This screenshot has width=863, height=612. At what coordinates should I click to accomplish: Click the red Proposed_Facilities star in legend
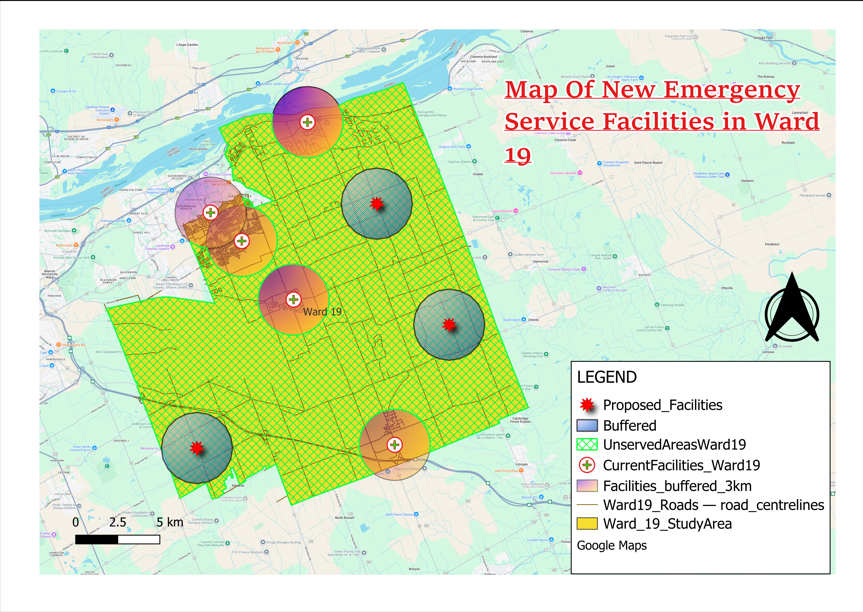[x=587, y=405]
